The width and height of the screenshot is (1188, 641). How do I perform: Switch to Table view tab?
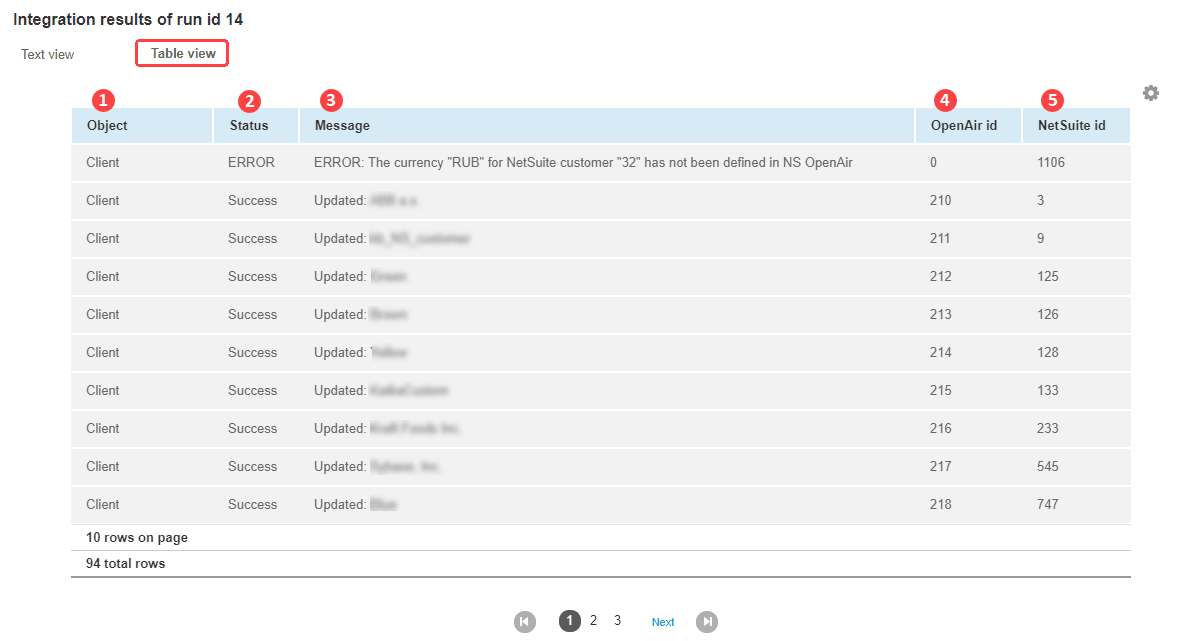[183, 53]
